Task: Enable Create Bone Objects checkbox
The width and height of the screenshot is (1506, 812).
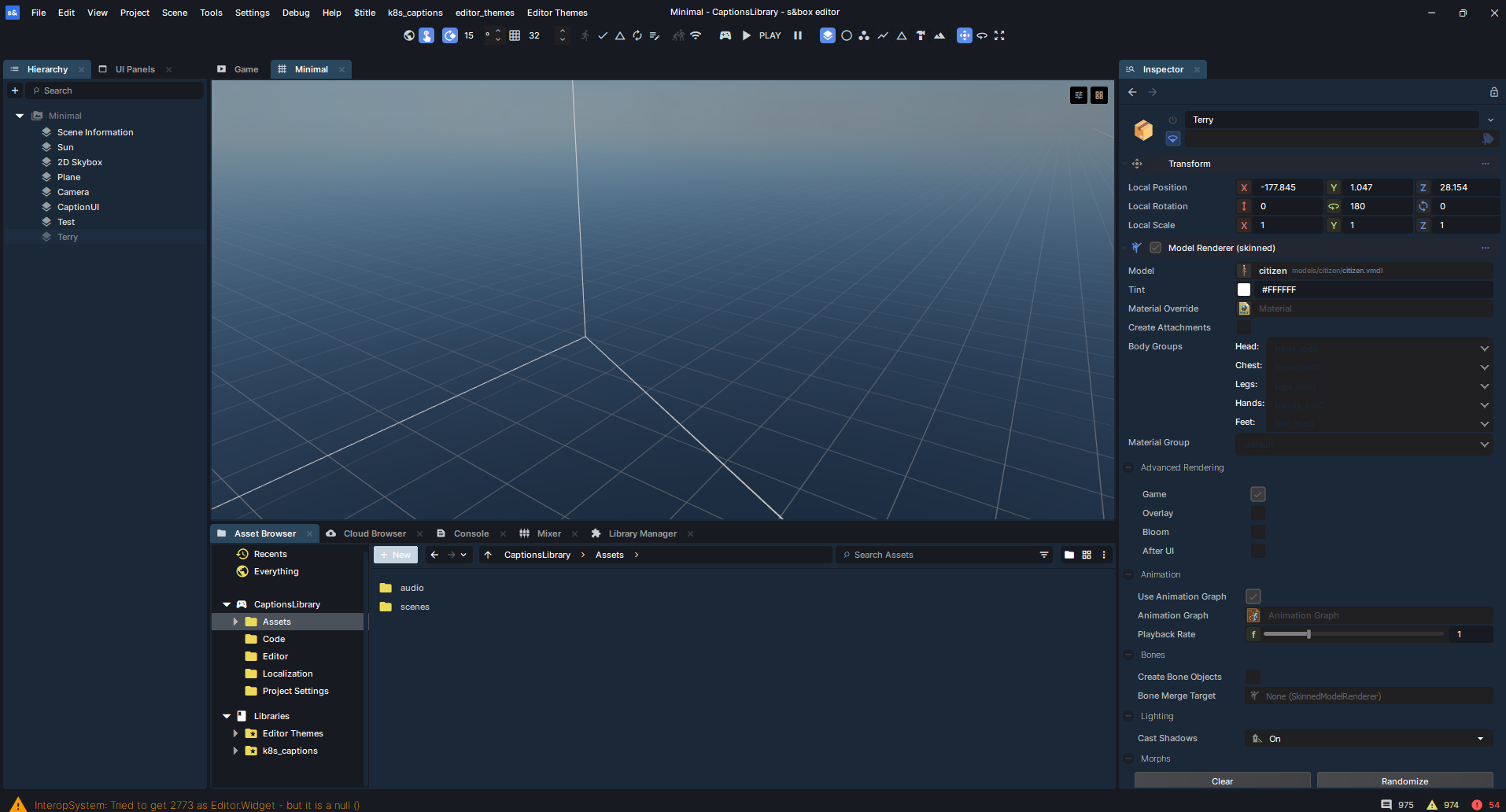Action: (x=1253, y=677)
